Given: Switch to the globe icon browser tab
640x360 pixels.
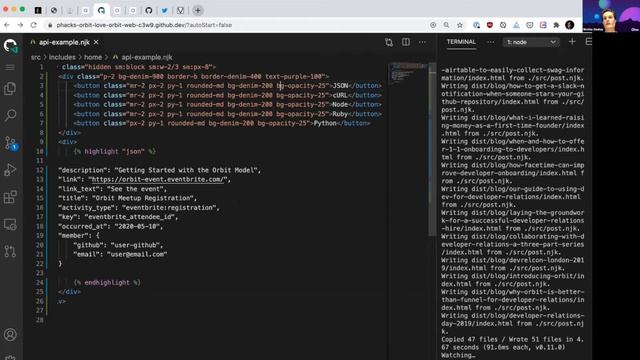Looking at the screenshot, I should pyautogui.click(x=54, y=11).
